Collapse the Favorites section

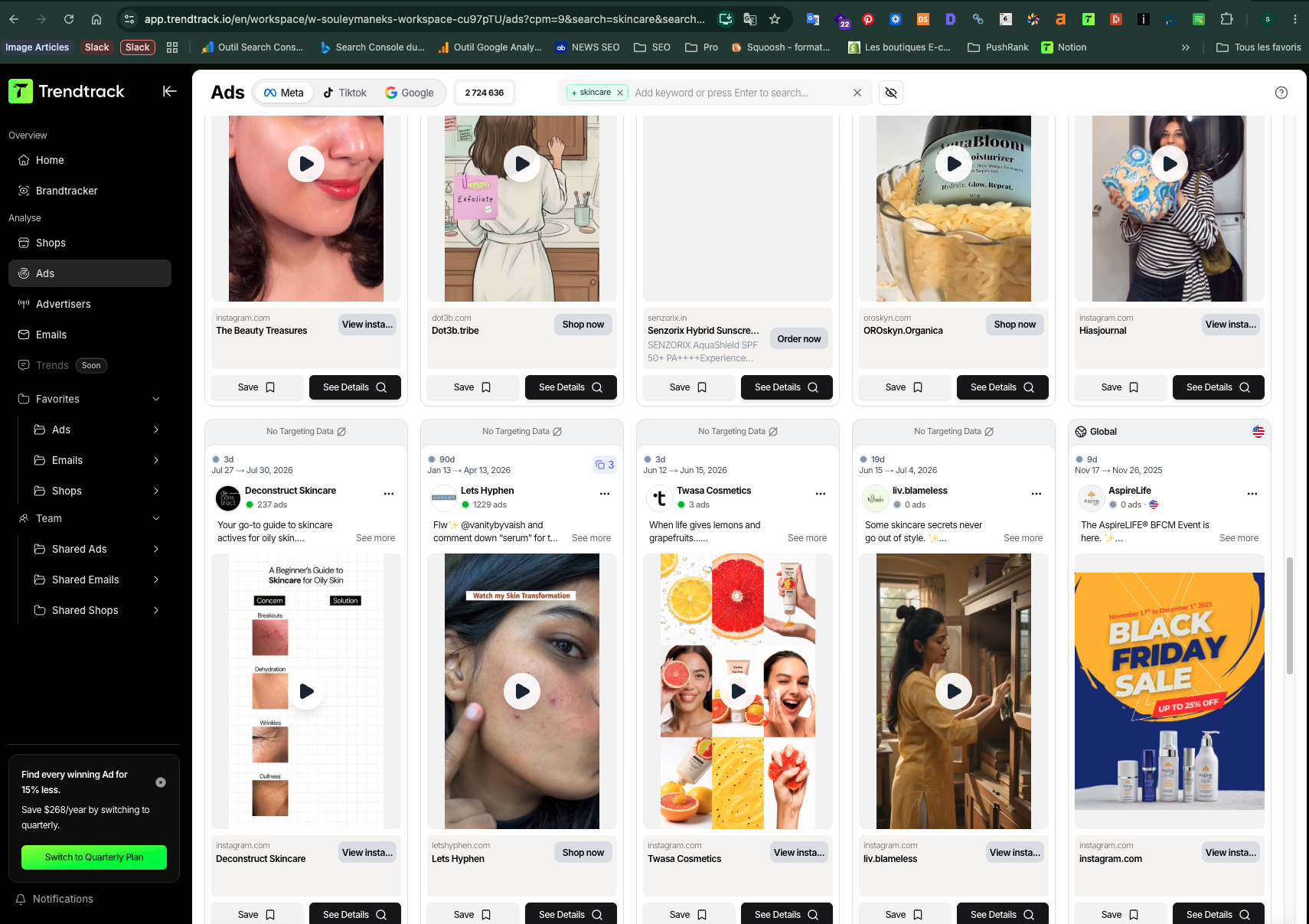click(156, 399)
